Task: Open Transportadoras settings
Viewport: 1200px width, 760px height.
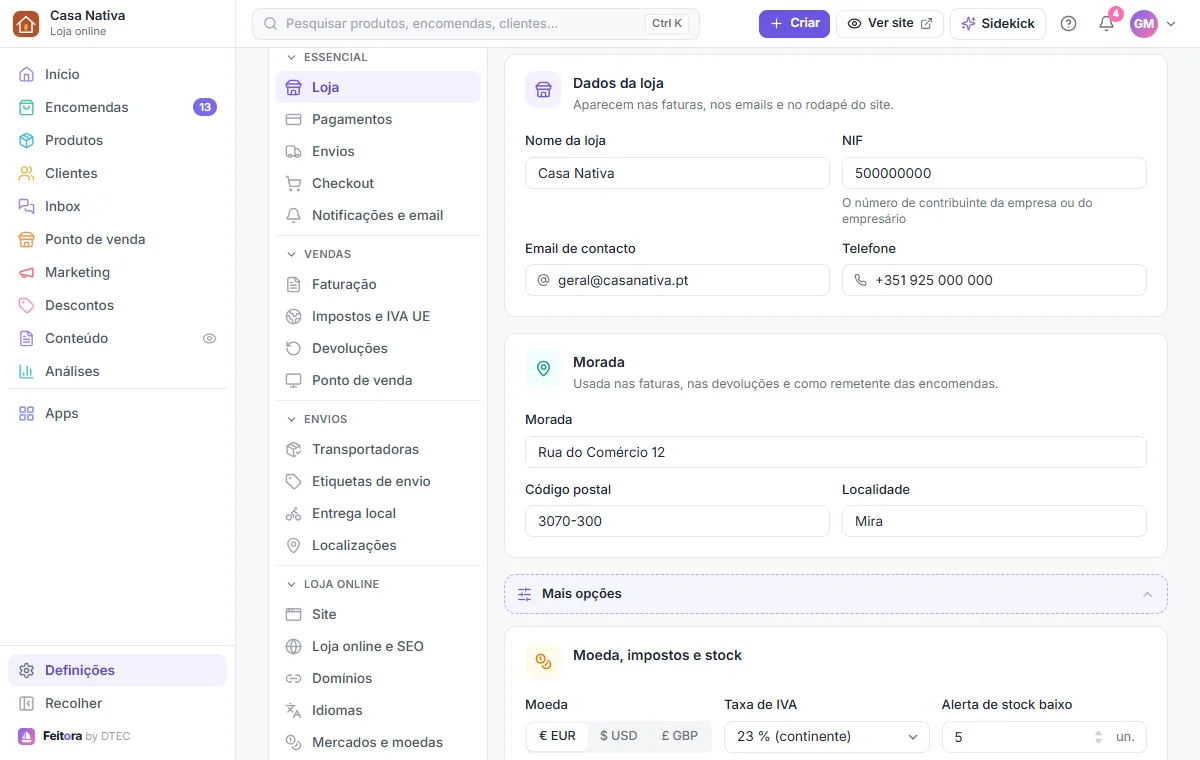Action: pos(378,449)
